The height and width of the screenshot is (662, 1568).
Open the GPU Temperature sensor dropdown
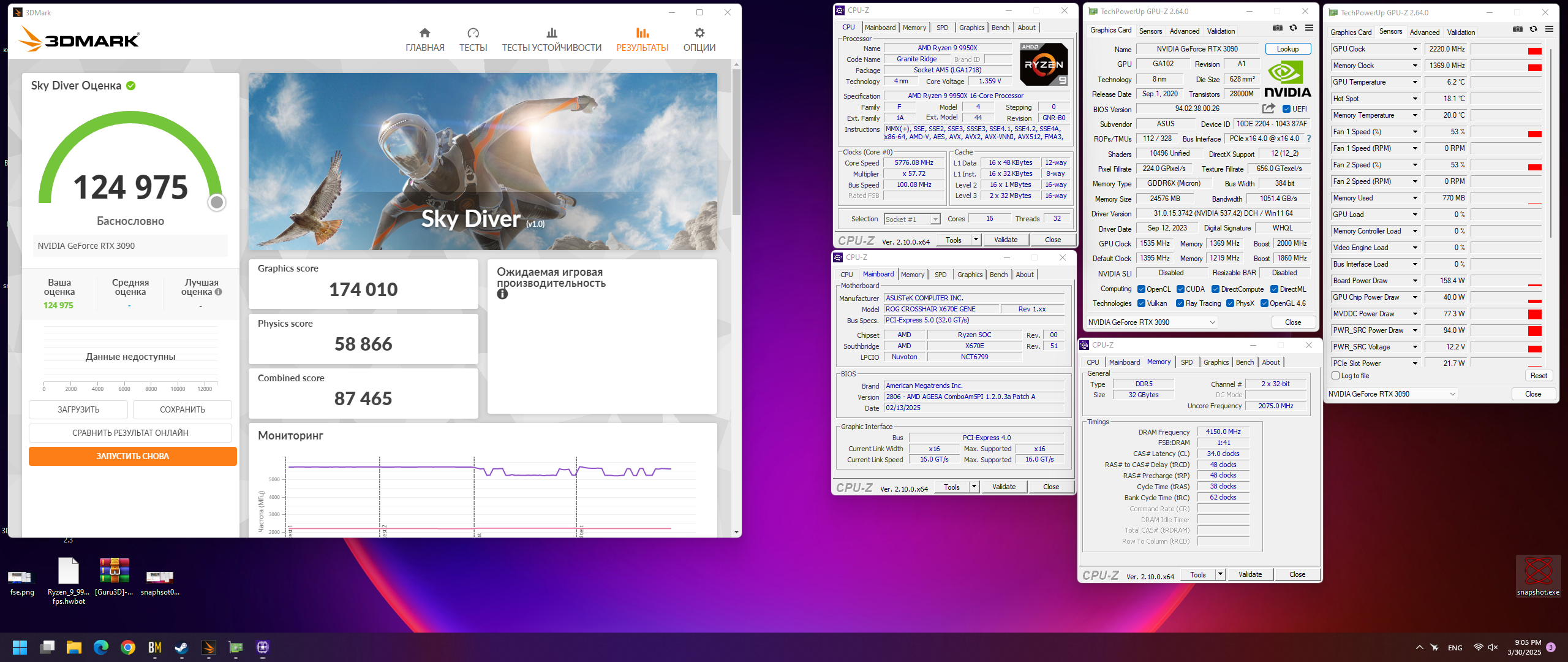(x=1415, y=82)
